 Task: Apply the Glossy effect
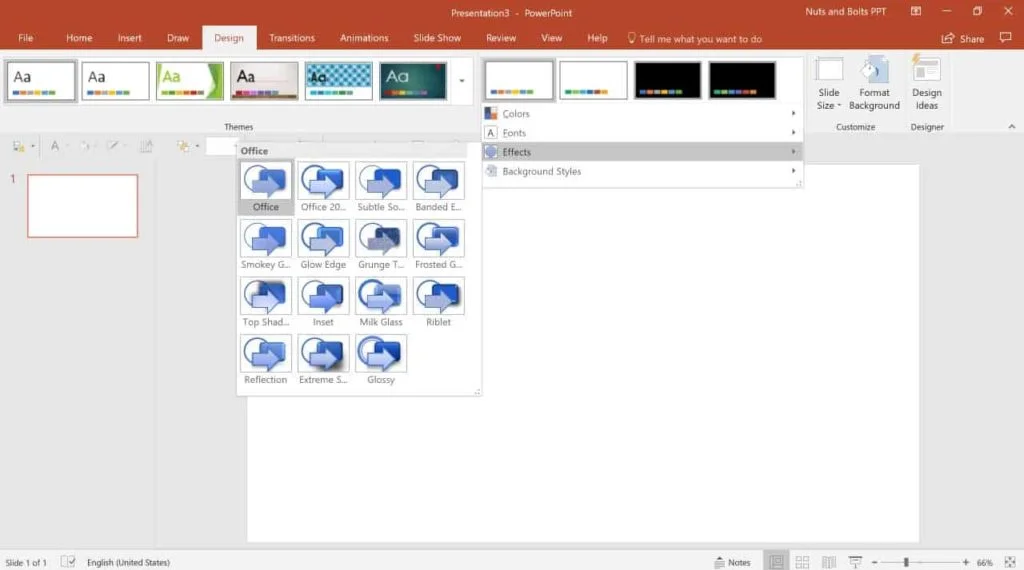click(x=381, y=360)
